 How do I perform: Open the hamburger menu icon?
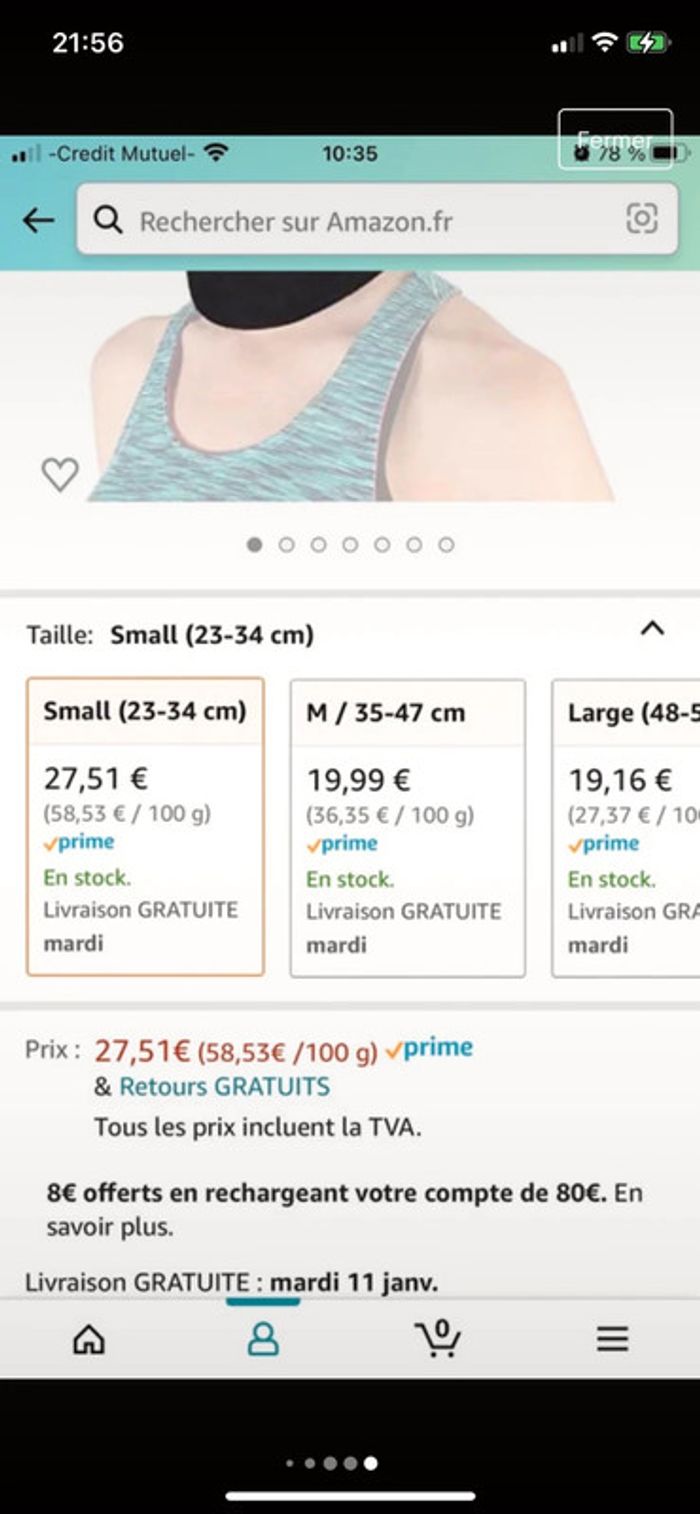[612, 1339]
